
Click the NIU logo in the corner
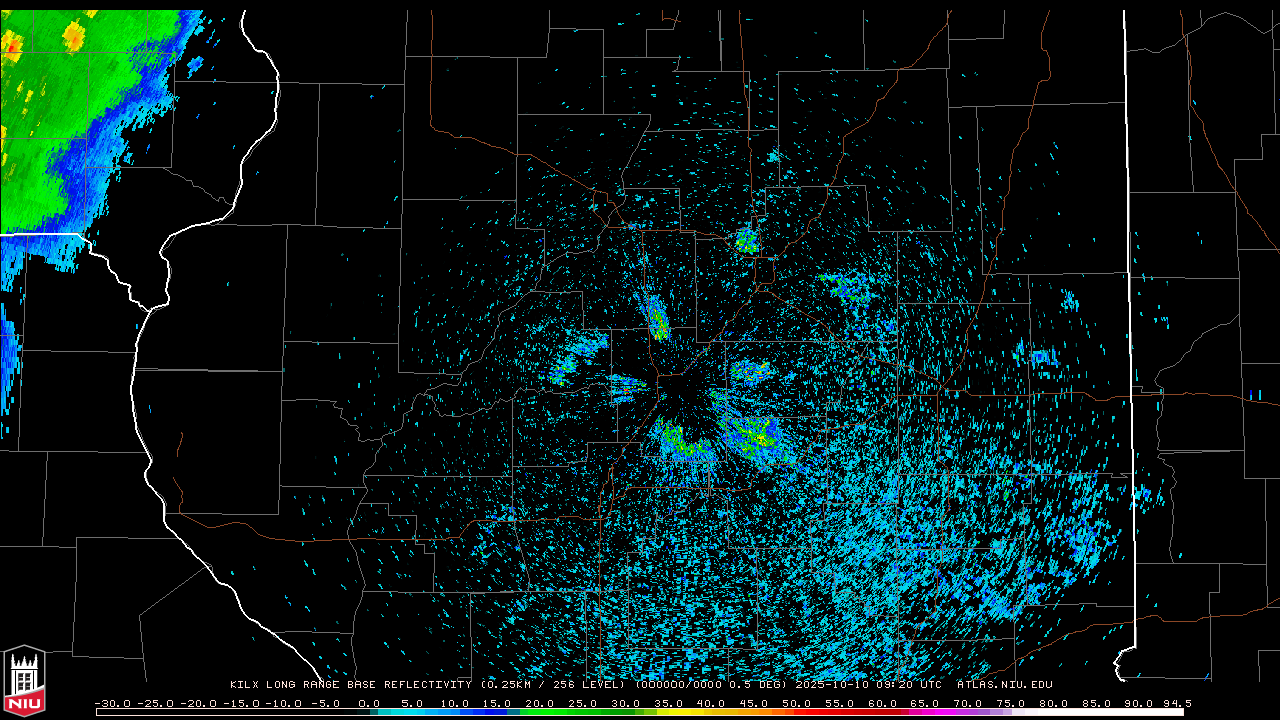pos(24,682)
